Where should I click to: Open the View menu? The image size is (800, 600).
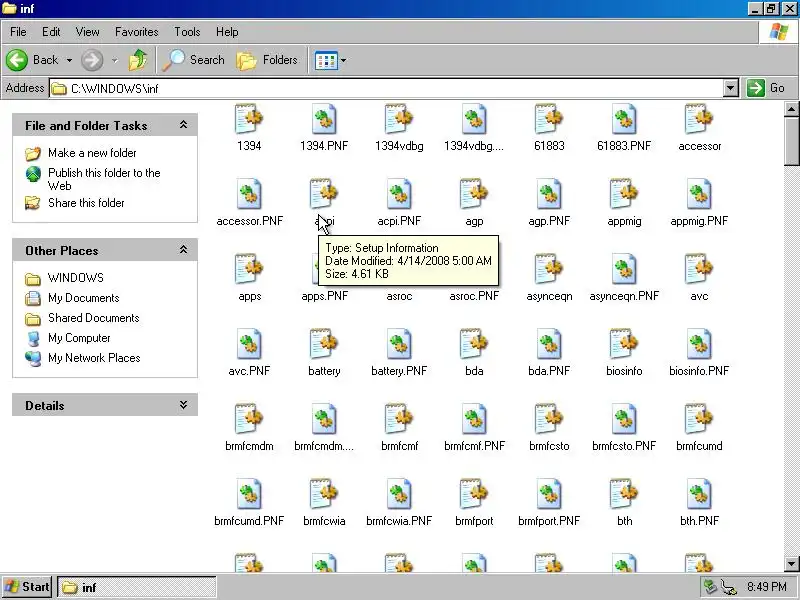[87, 32]
